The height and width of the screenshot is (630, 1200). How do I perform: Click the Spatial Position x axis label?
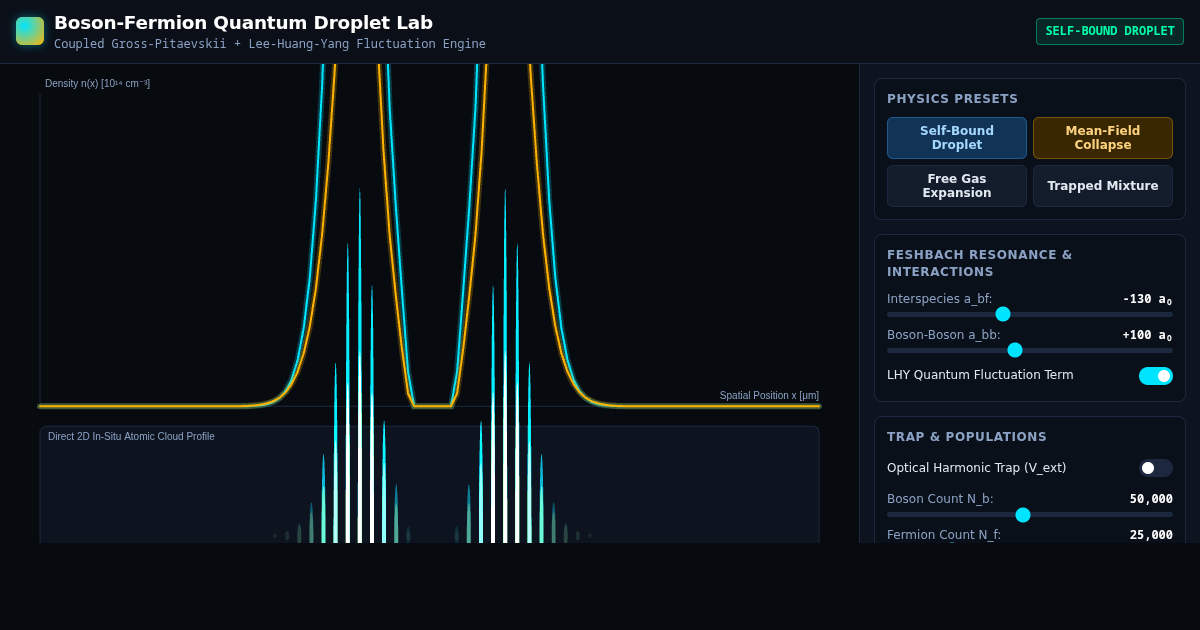769,396
